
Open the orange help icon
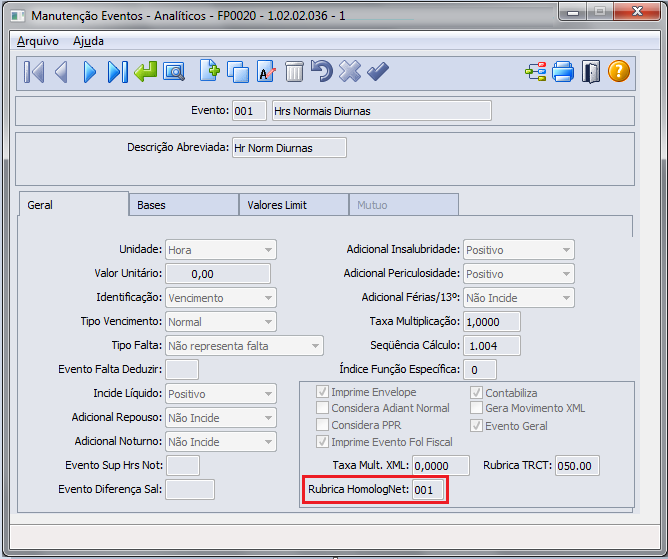(619, 71)
